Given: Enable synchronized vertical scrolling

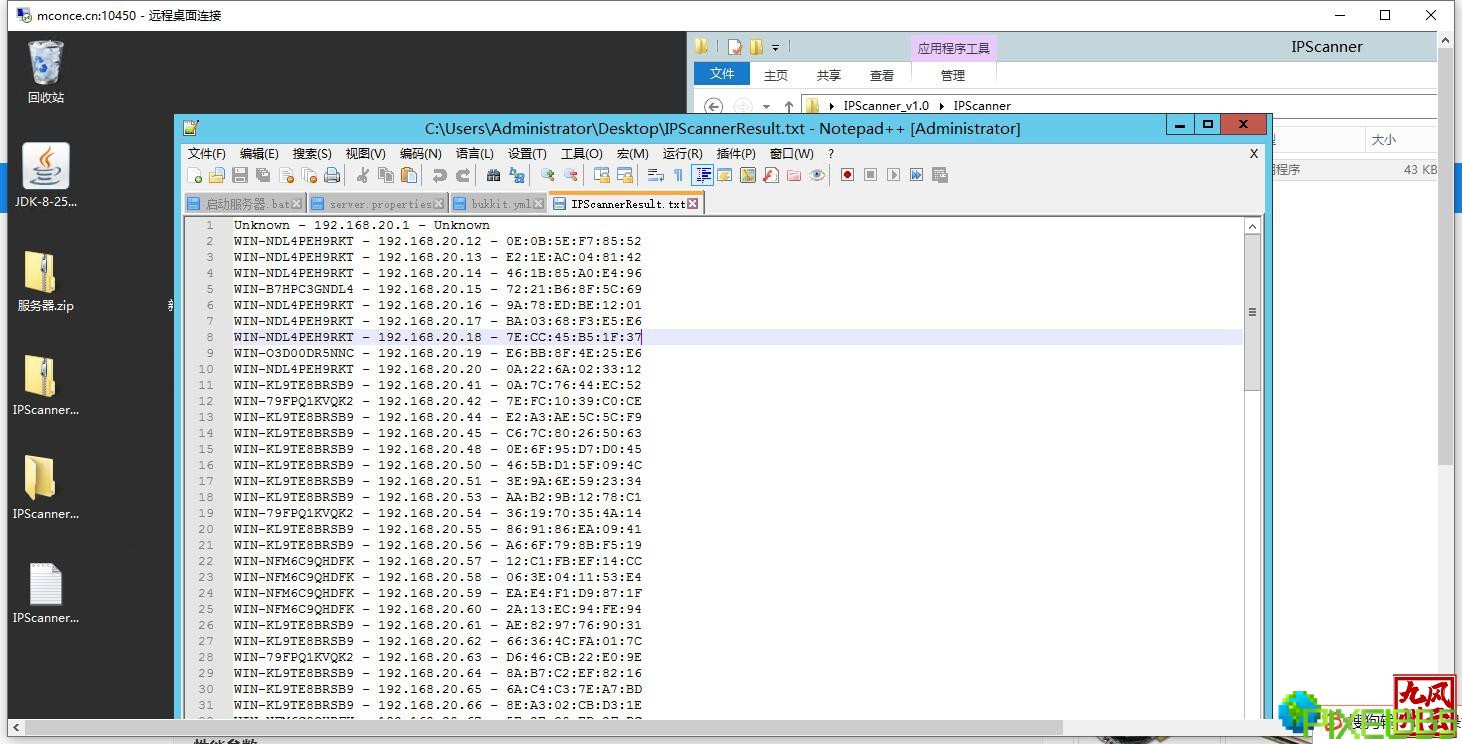Looking at the screenshot, I should (601, 175).
